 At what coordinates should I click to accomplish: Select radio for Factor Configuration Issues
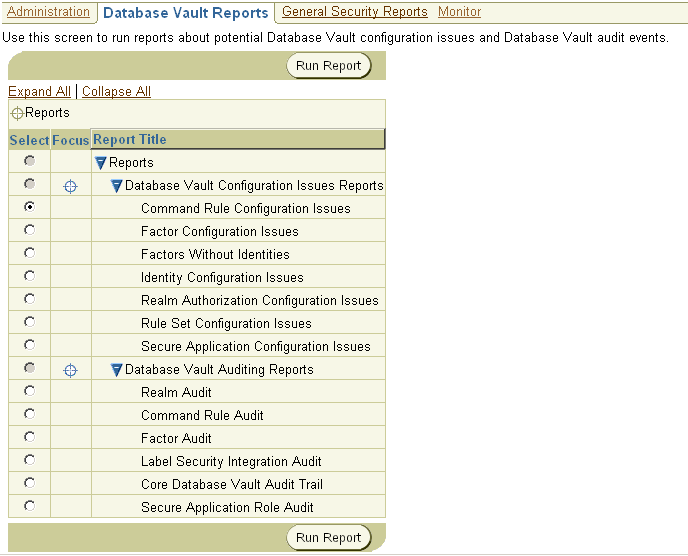pyautogui.click(x=29, y=230)
